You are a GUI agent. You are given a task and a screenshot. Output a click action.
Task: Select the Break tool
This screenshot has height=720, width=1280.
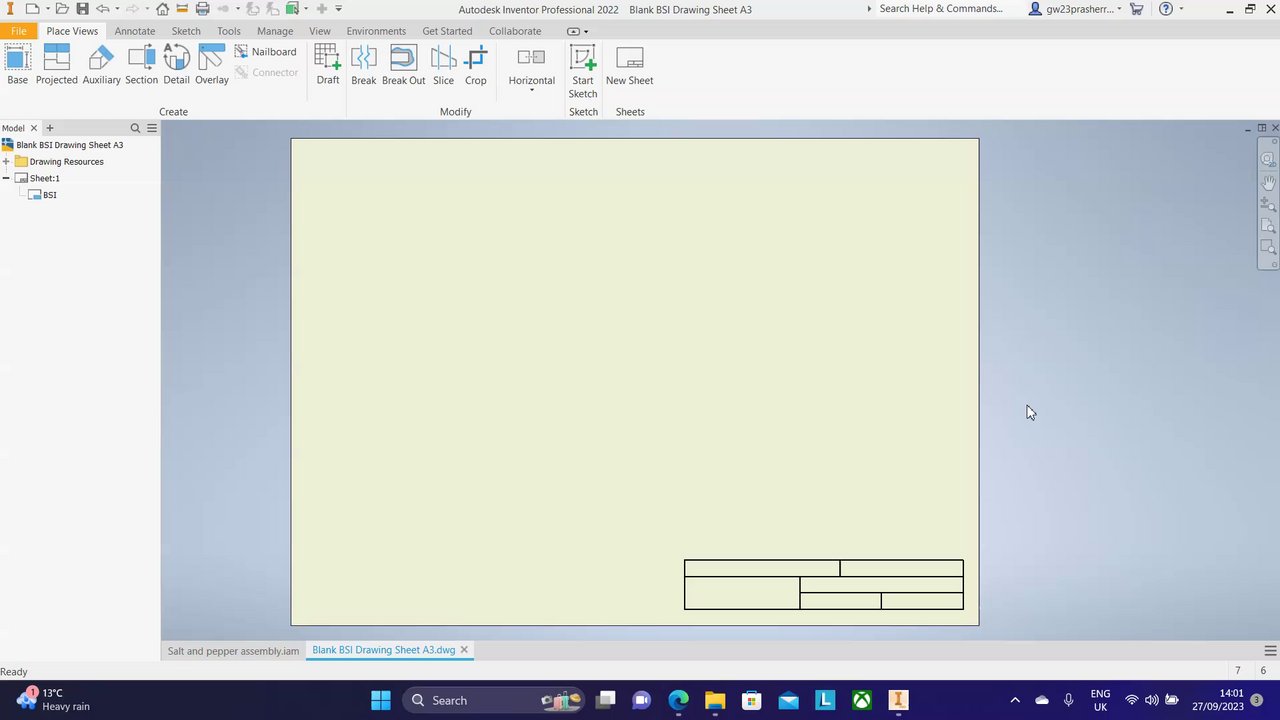coord(364,65)
